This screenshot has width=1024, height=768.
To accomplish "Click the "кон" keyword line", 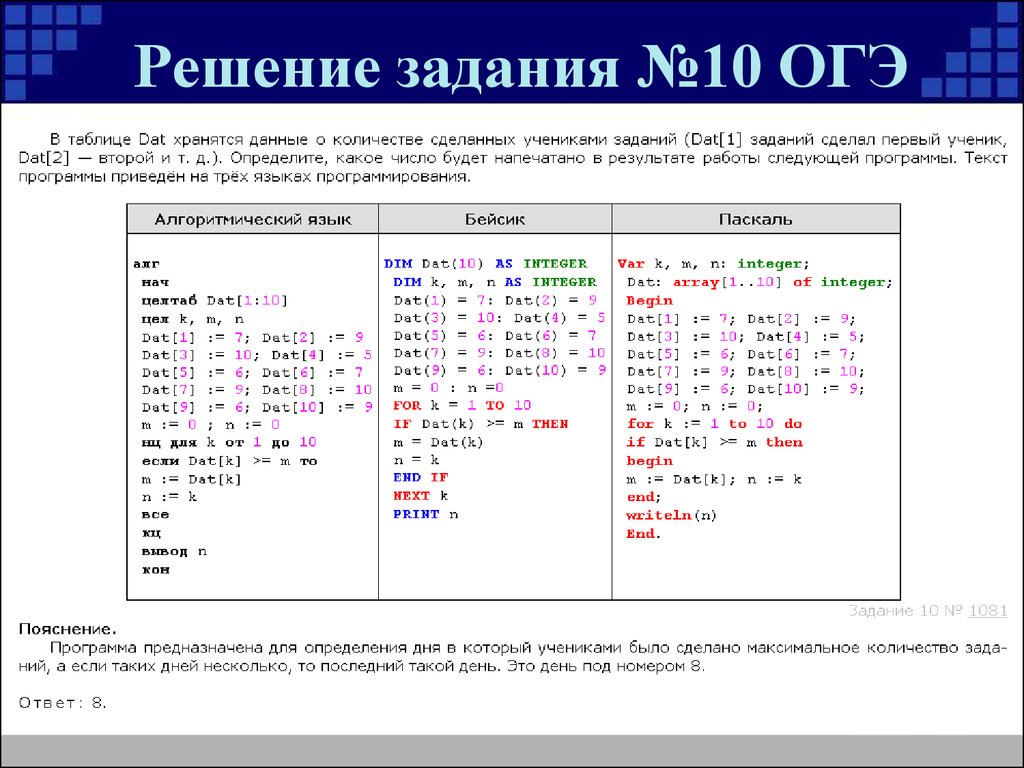I will (x=155, y=569).
